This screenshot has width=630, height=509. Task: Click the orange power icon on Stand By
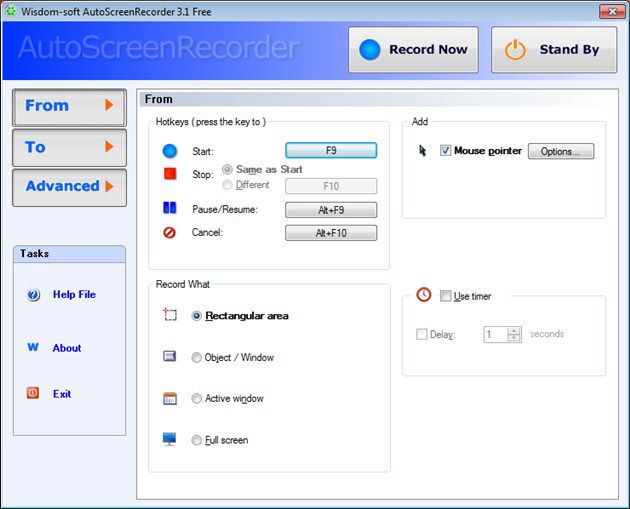(x=515, y=50)
